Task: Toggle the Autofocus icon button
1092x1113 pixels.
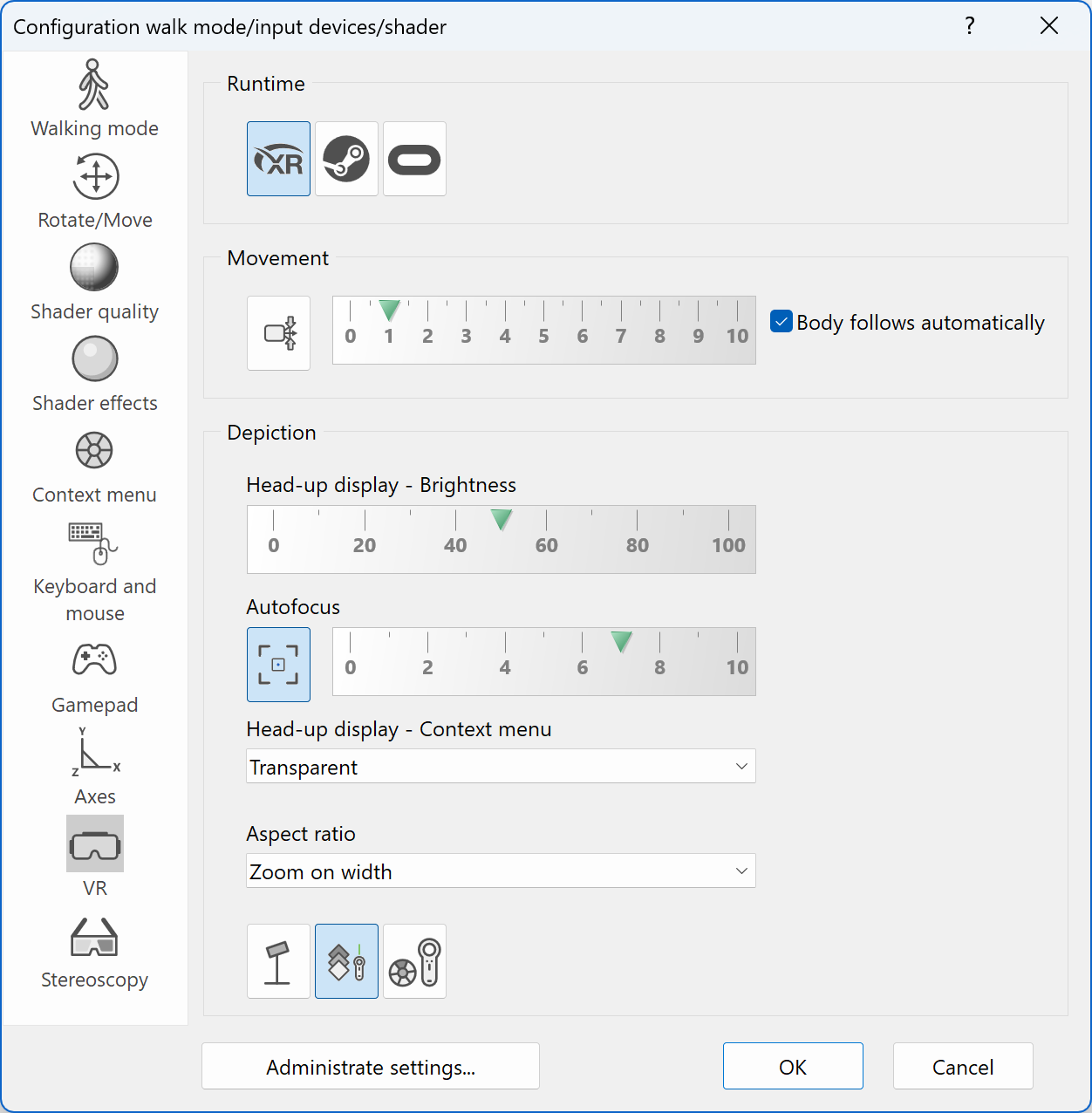Action: coord(278,665)
